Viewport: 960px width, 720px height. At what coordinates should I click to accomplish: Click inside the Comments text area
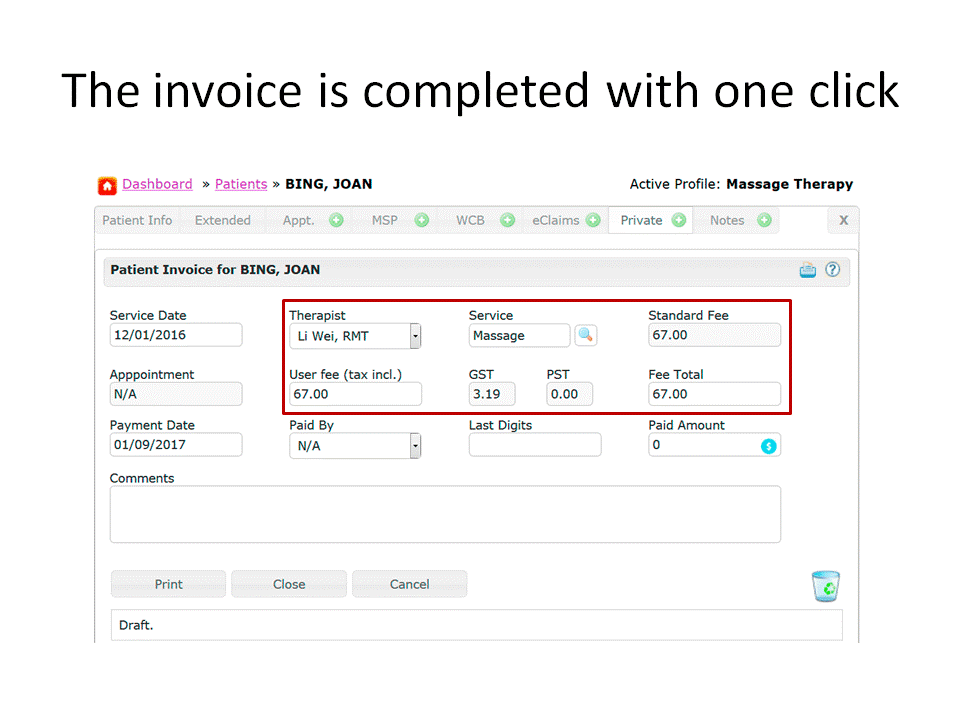444,514
